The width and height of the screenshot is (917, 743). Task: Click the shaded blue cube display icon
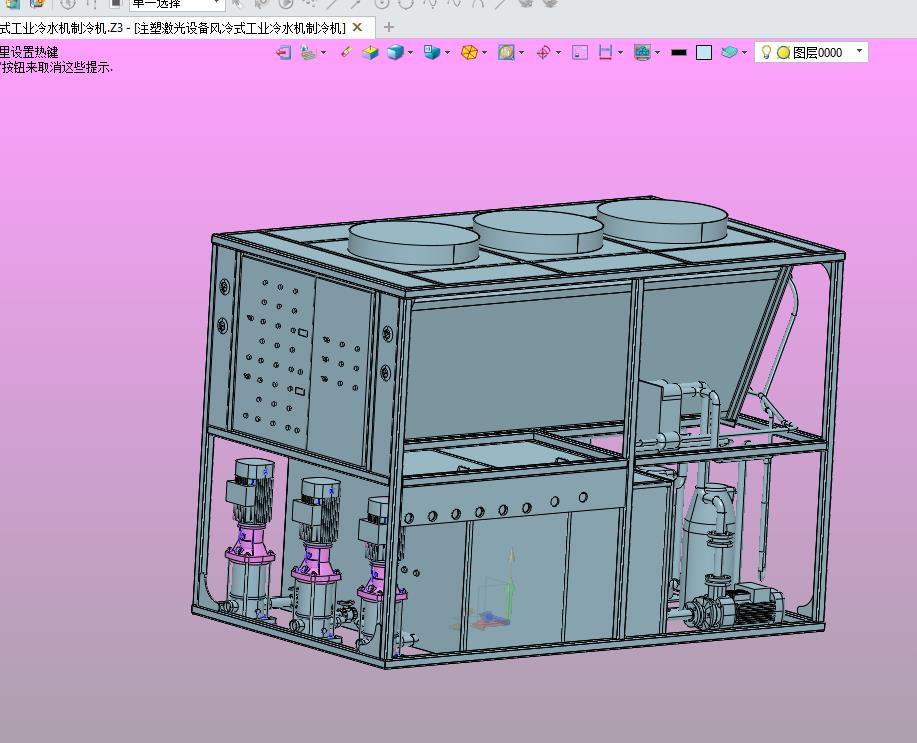click(396, 53)
